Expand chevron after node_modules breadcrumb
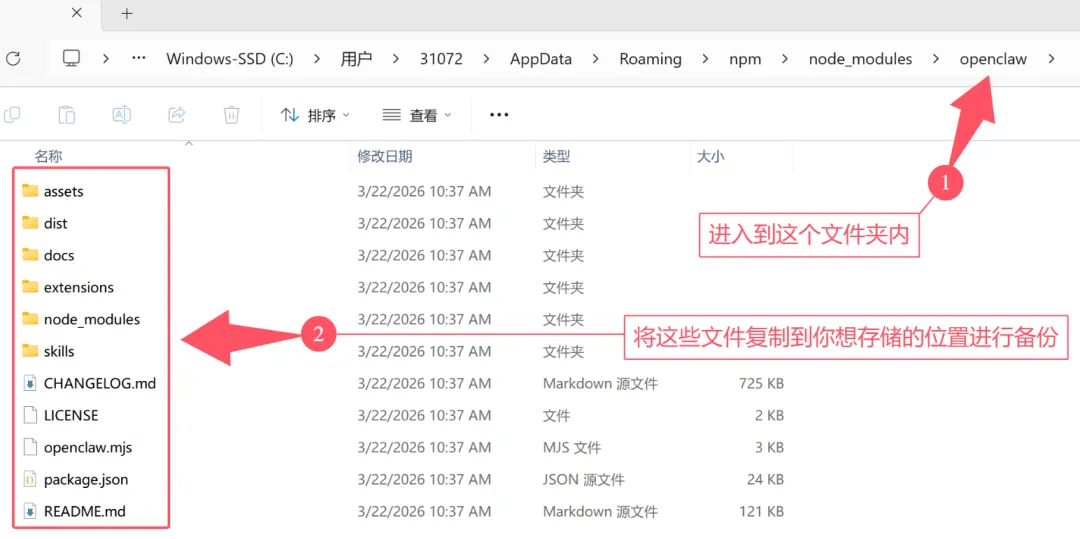 point(935,59)
